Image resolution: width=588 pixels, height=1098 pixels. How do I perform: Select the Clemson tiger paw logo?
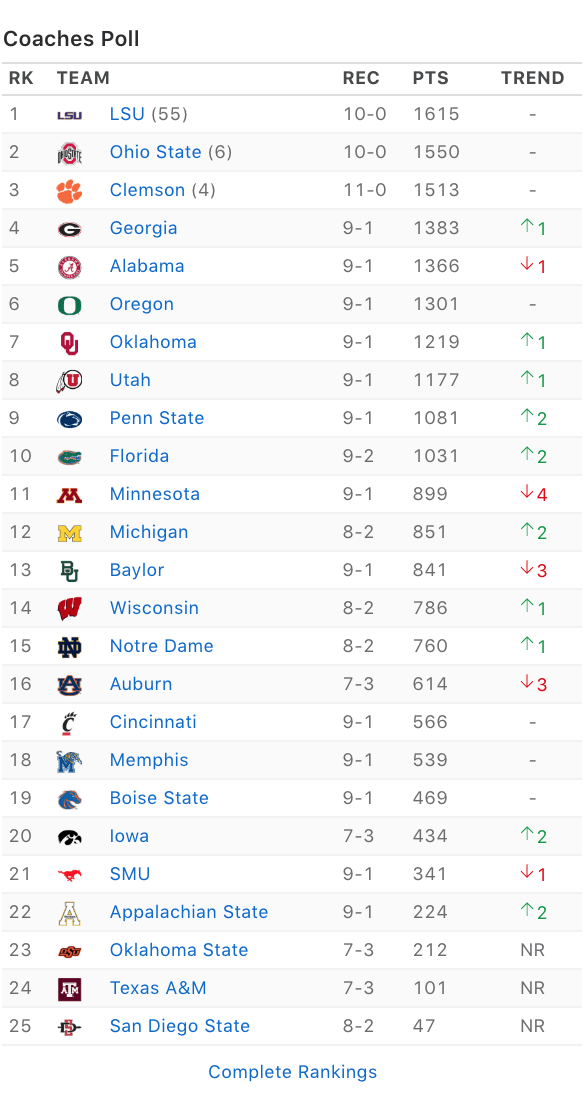pos(69,190)
